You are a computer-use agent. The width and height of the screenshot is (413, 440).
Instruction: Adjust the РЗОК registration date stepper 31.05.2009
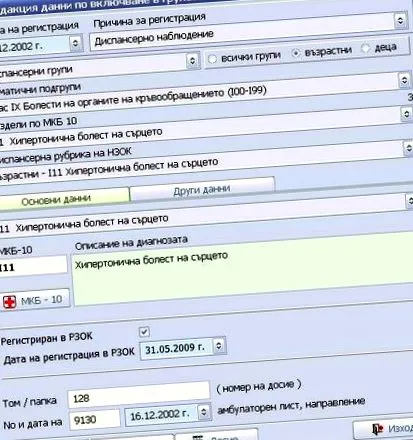[x=219, y=346]
